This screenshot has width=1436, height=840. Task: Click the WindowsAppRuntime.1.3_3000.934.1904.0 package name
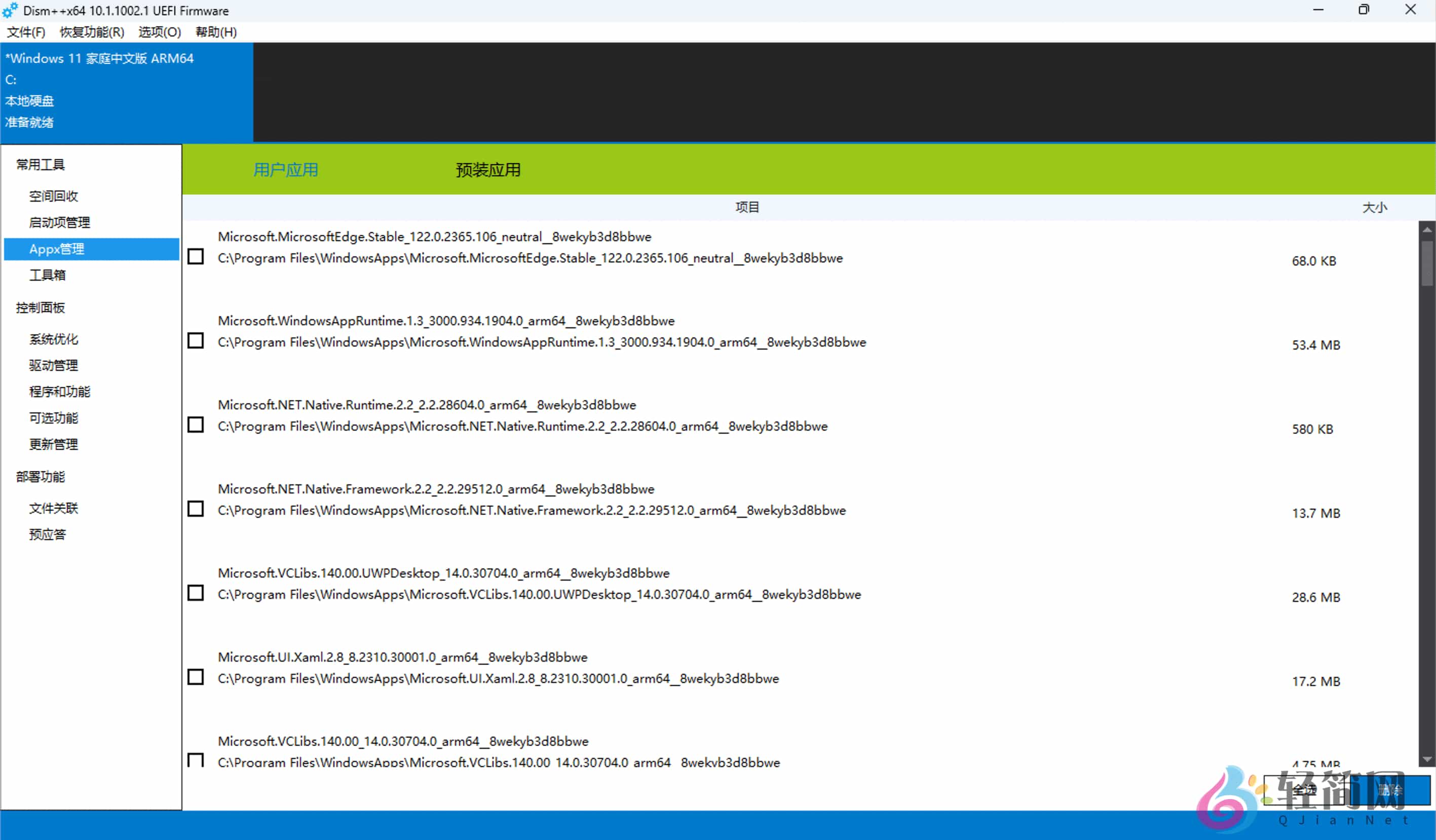pos(445,321)
